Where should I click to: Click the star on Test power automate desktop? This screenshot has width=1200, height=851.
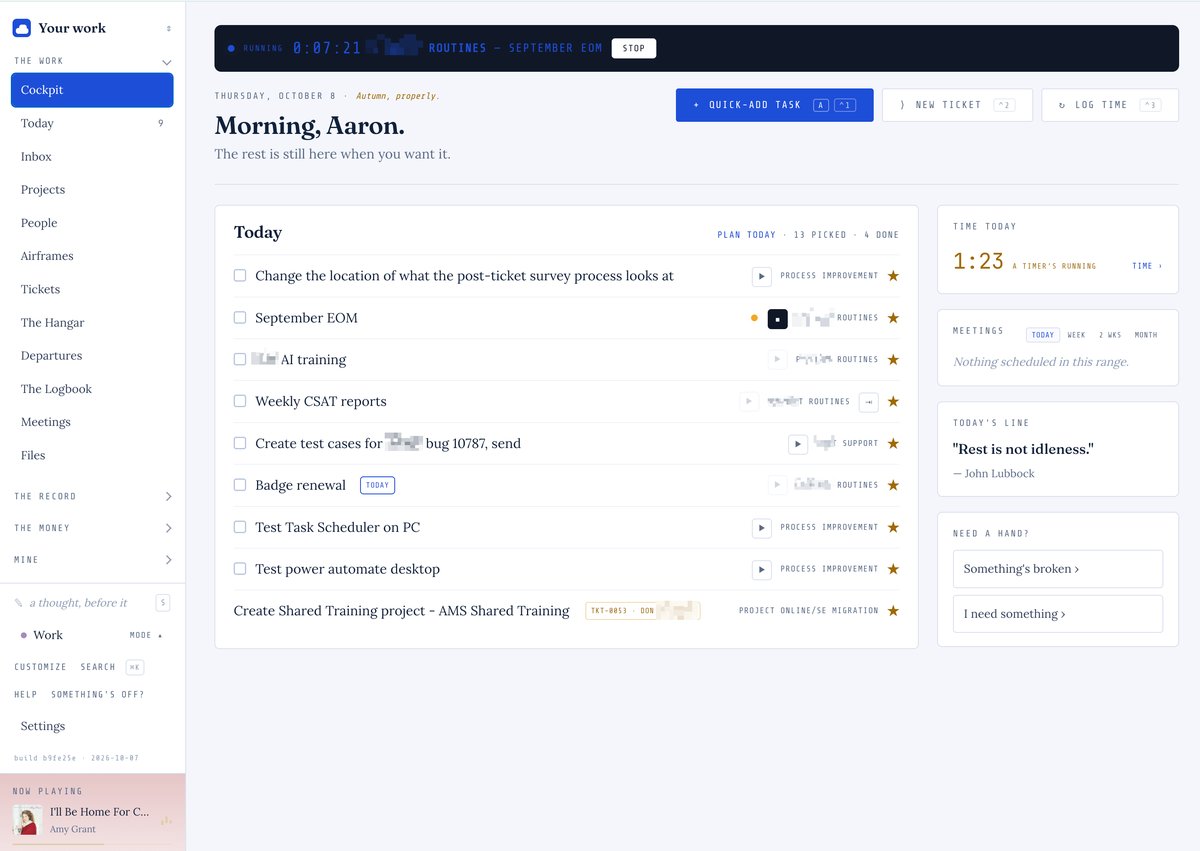pos(893,569)
